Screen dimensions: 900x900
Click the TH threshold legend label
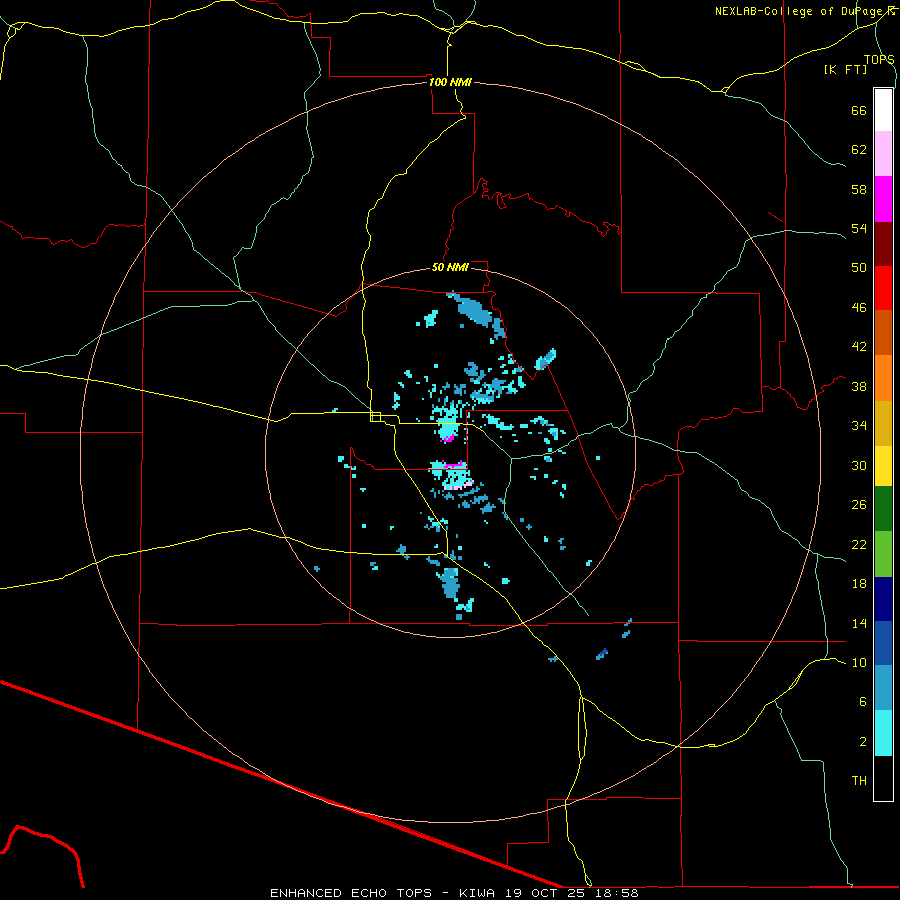pos(859,781)
